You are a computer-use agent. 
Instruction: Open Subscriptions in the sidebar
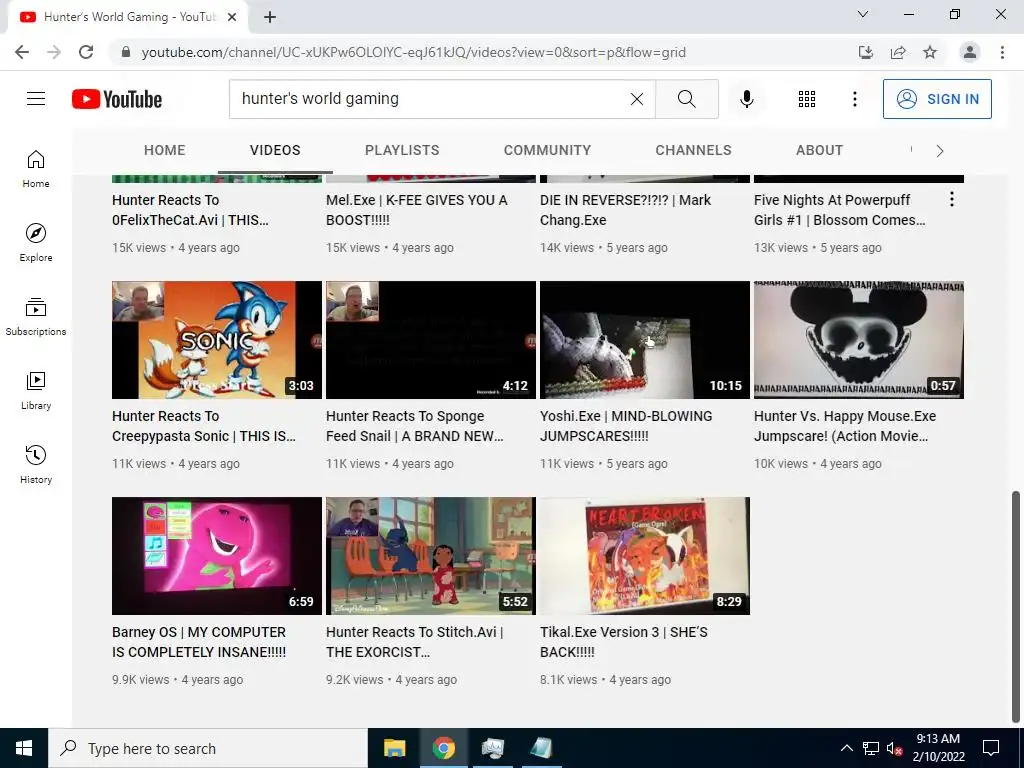(x=36, y=316)
